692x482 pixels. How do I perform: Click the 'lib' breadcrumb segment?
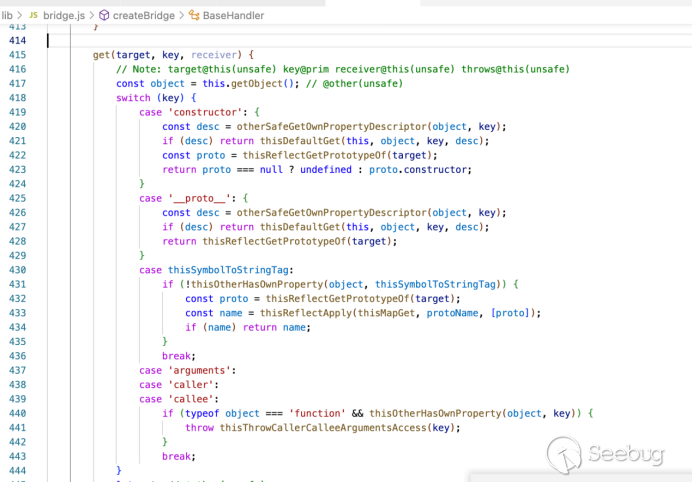point(7,15)
